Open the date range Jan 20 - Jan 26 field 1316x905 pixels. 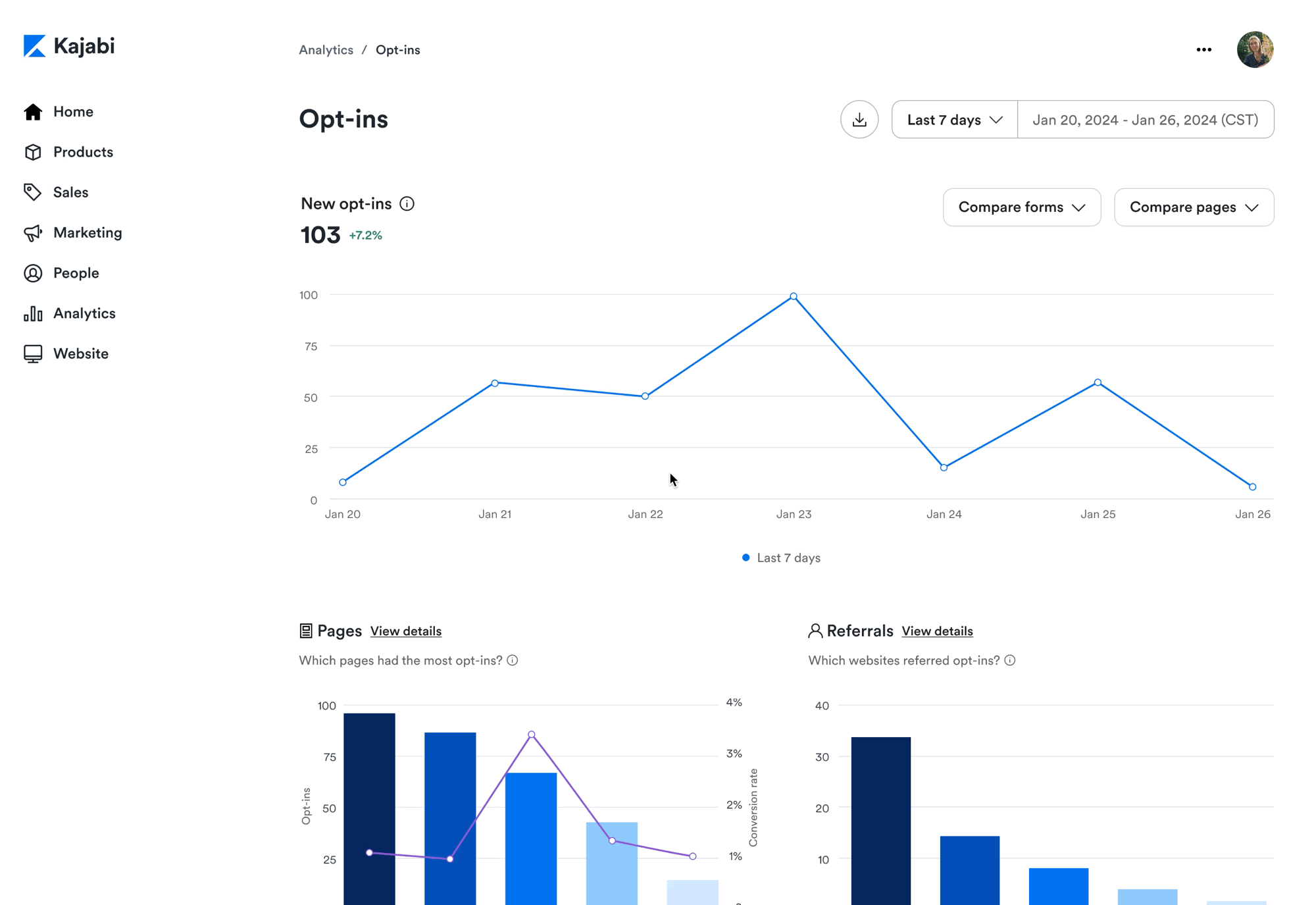coord(1146,120)
